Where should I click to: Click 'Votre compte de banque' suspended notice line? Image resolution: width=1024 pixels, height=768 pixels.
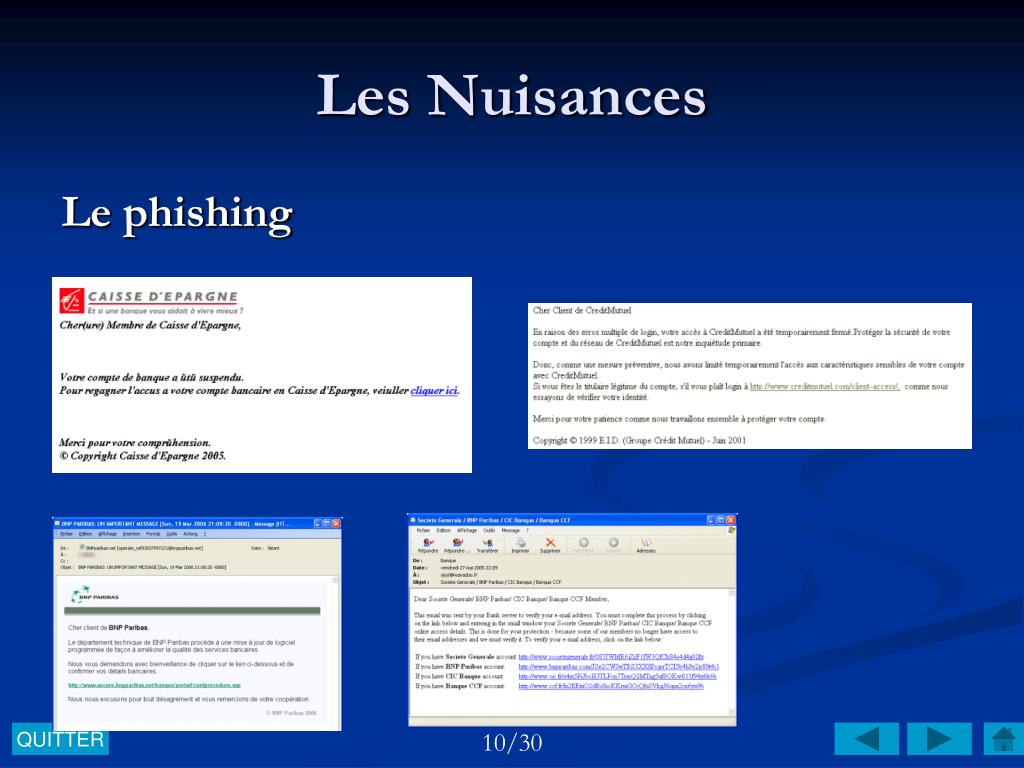152,377
